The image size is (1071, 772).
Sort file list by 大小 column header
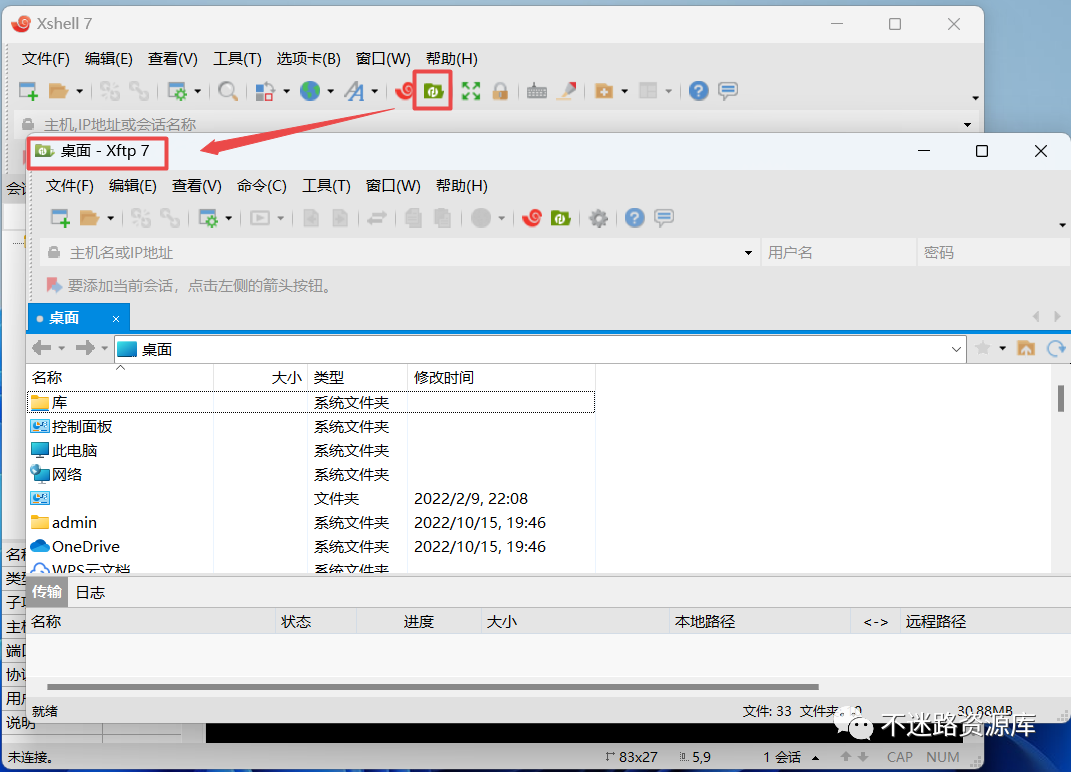pyautogui.click(x=260, y=377)
